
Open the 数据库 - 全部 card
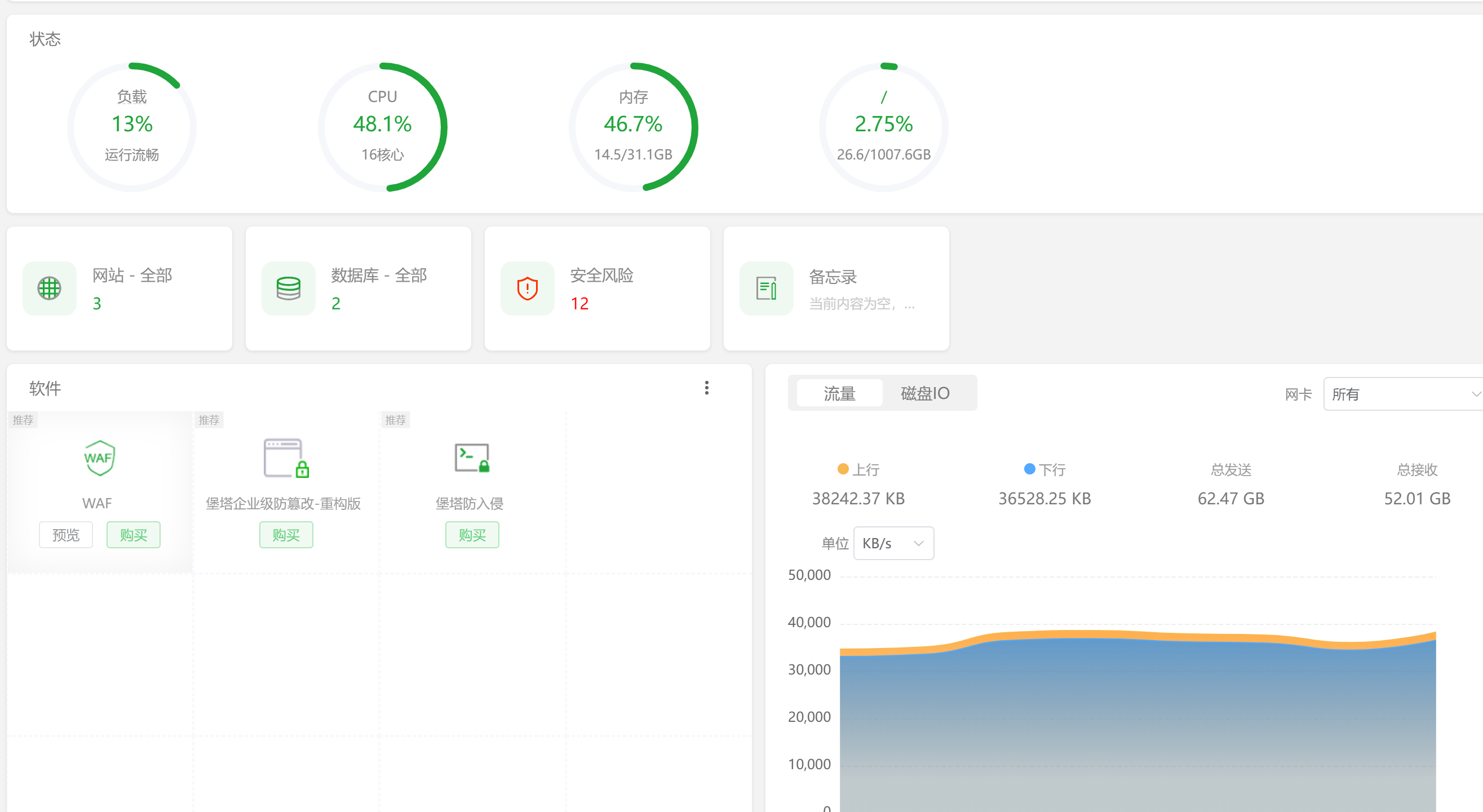[358, 289]
